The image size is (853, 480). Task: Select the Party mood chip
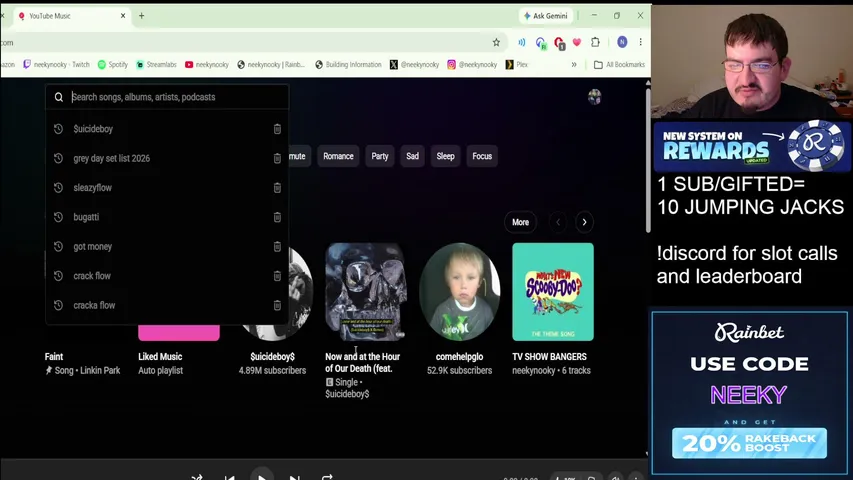click(380, 156)
